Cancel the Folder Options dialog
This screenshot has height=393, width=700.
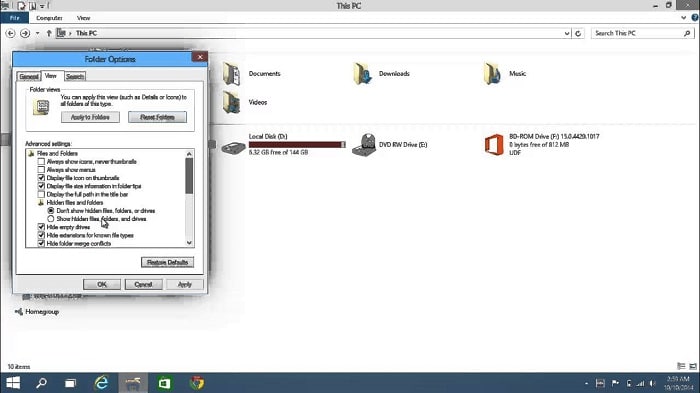pyautogui.click(x=143, y=284)
